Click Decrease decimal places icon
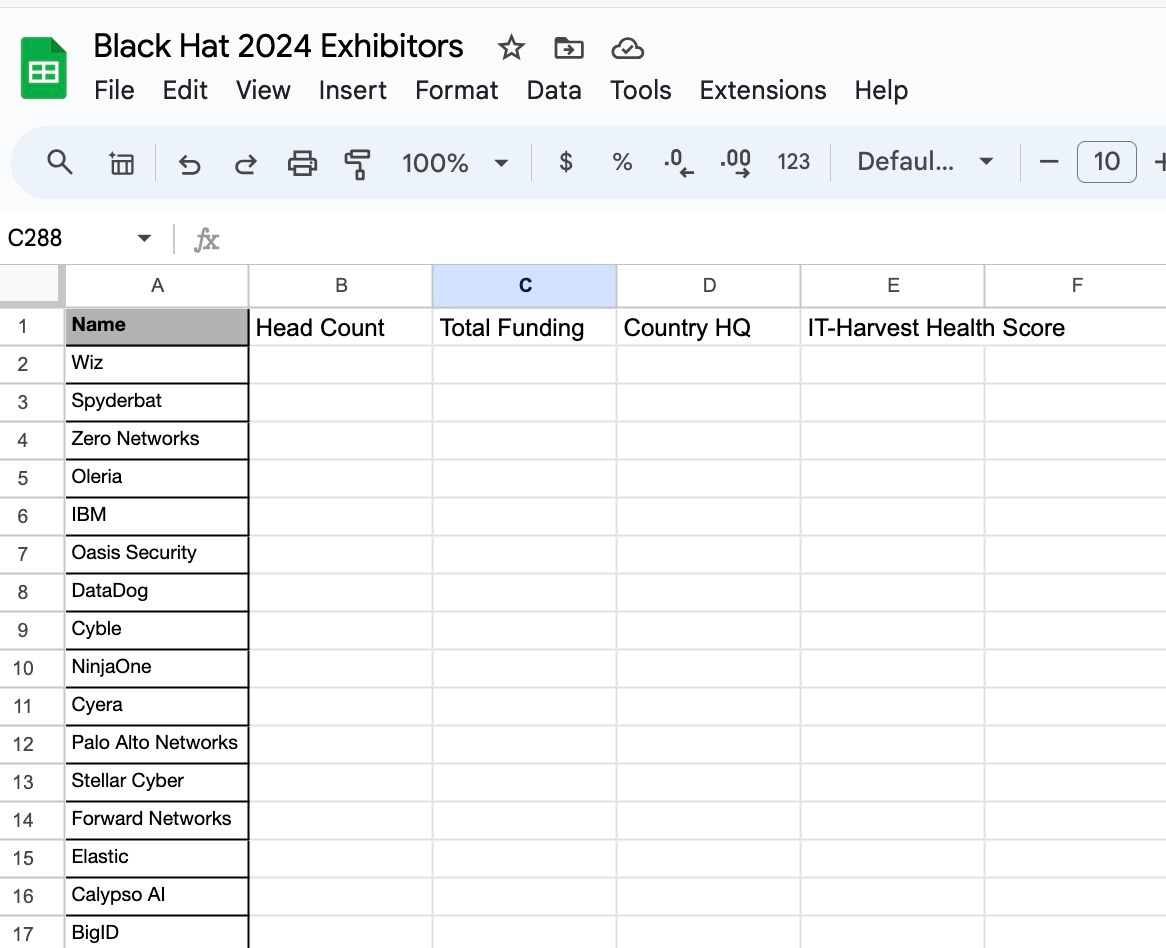 [678, 162]
